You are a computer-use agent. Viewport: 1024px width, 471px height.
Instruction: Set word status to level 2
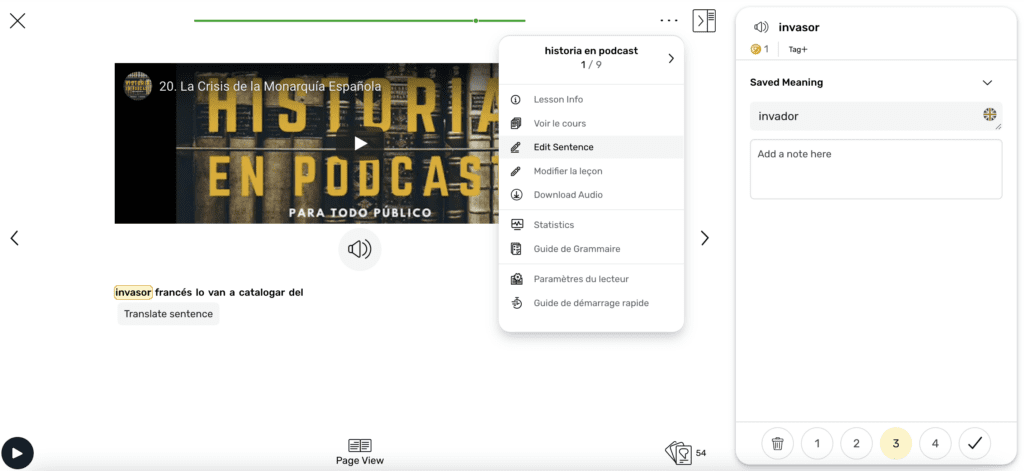click(856, 443)
